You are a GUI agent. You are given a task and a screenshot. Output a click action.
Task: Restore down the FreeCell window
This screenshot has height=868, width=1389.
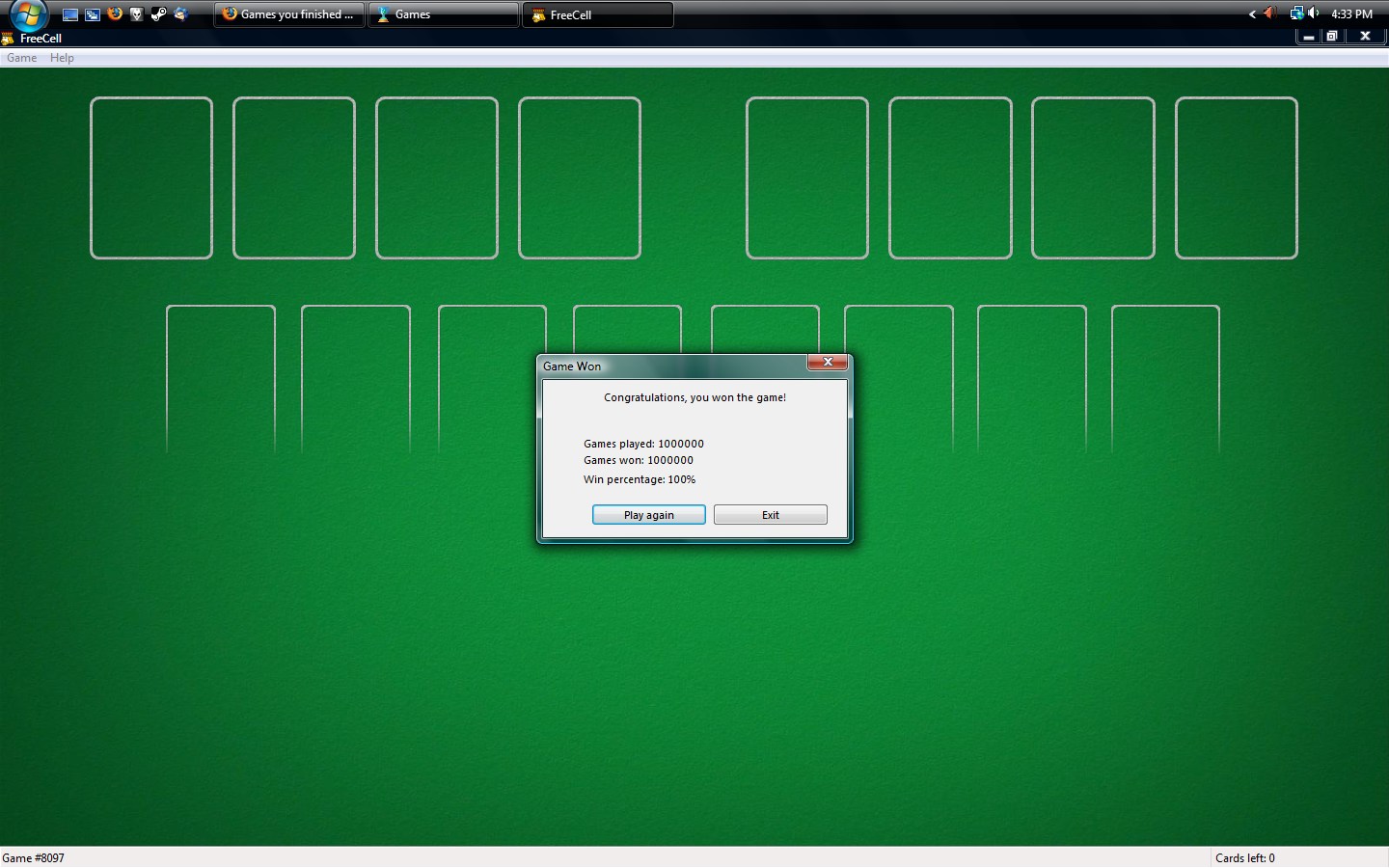(1332, 37)
